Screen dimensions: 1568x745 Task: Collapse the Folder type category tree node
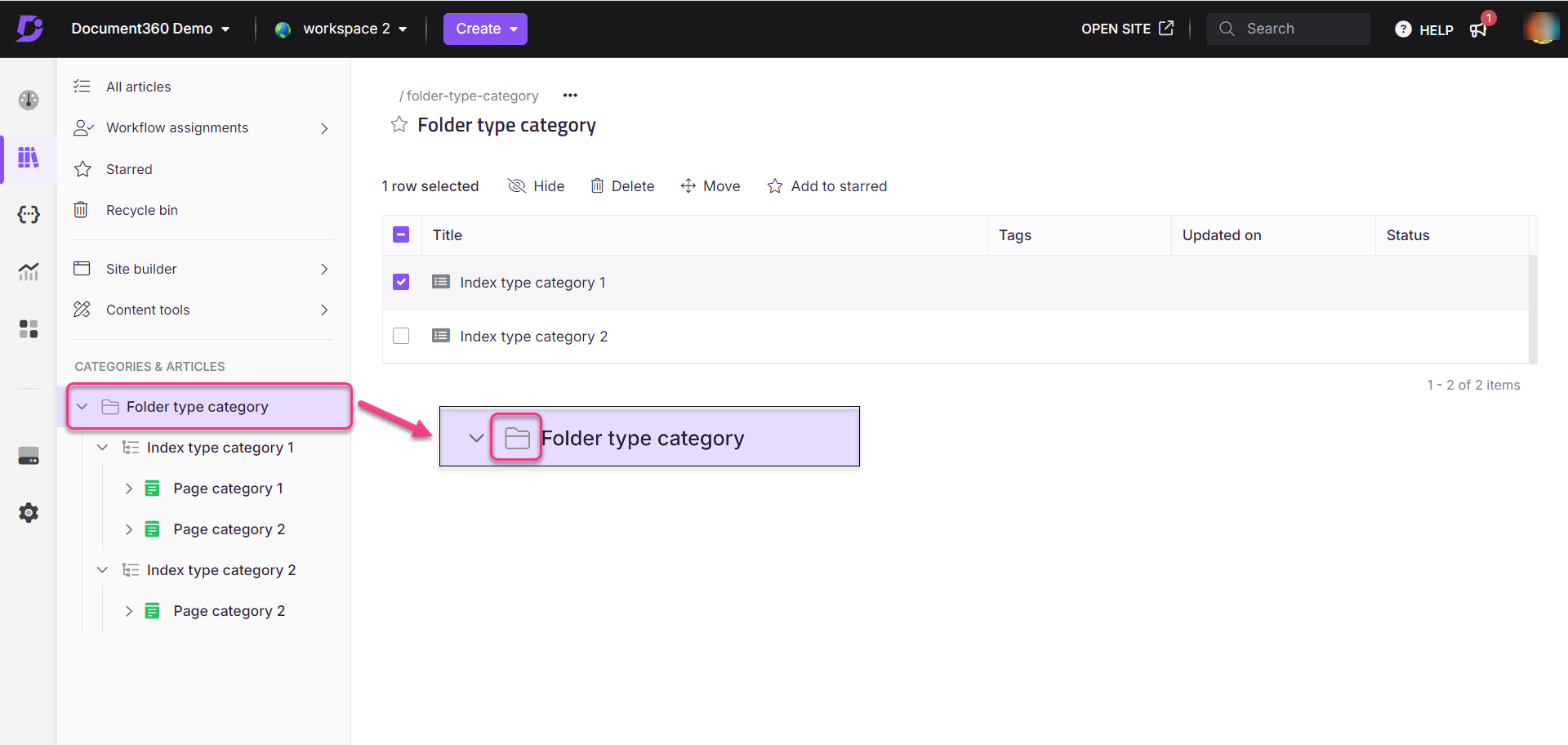click(82, 407)
